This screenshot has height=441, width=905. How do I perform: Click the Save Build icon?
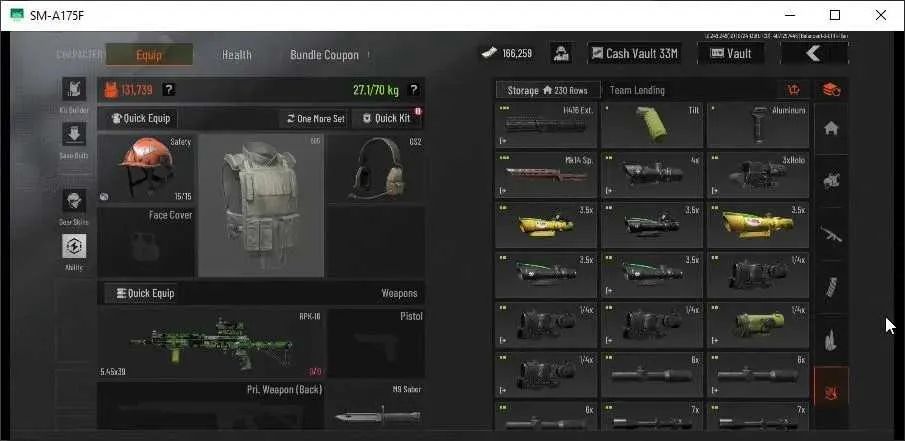tap(74, 134)
